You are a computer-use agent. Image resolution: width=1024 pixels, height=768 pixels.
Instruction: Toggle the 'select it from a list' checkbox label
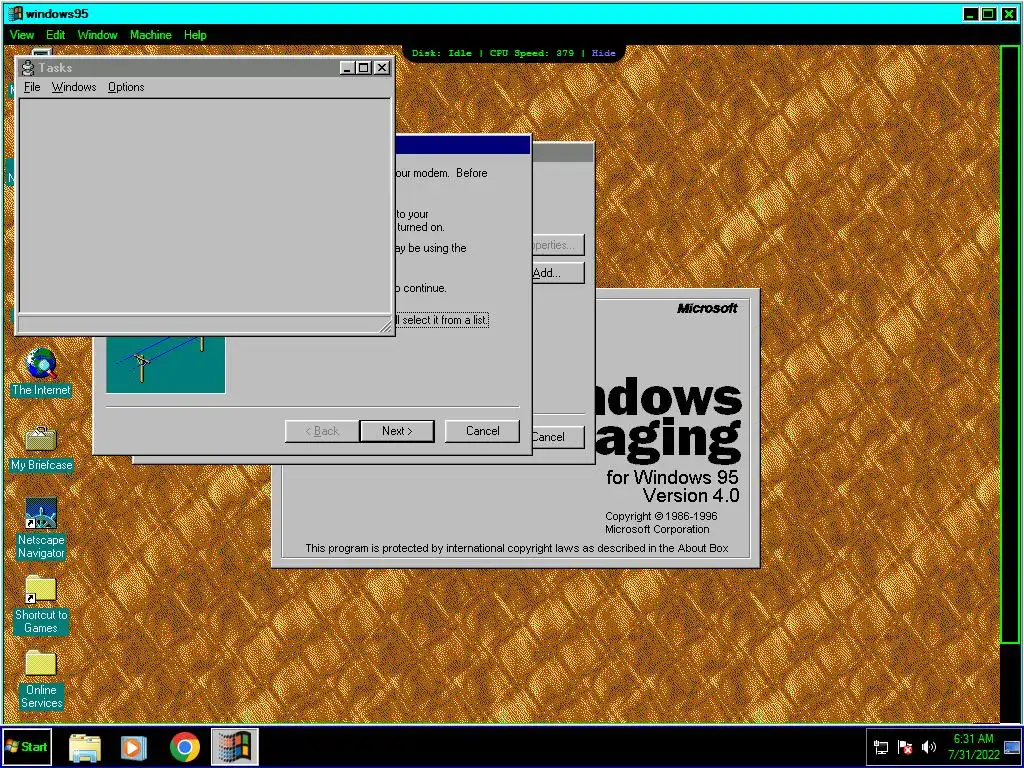point(442,320)
